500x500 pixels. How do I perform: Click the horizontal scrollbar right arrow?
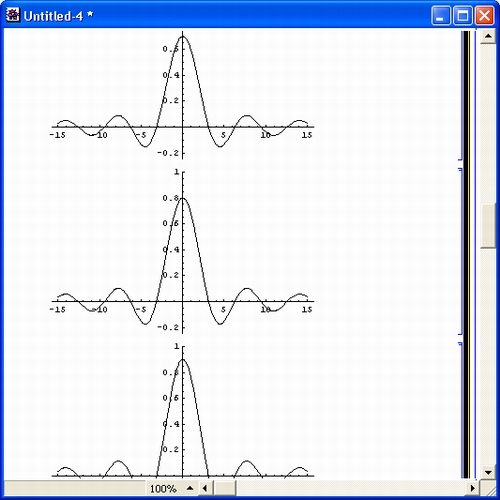point(473,488)
